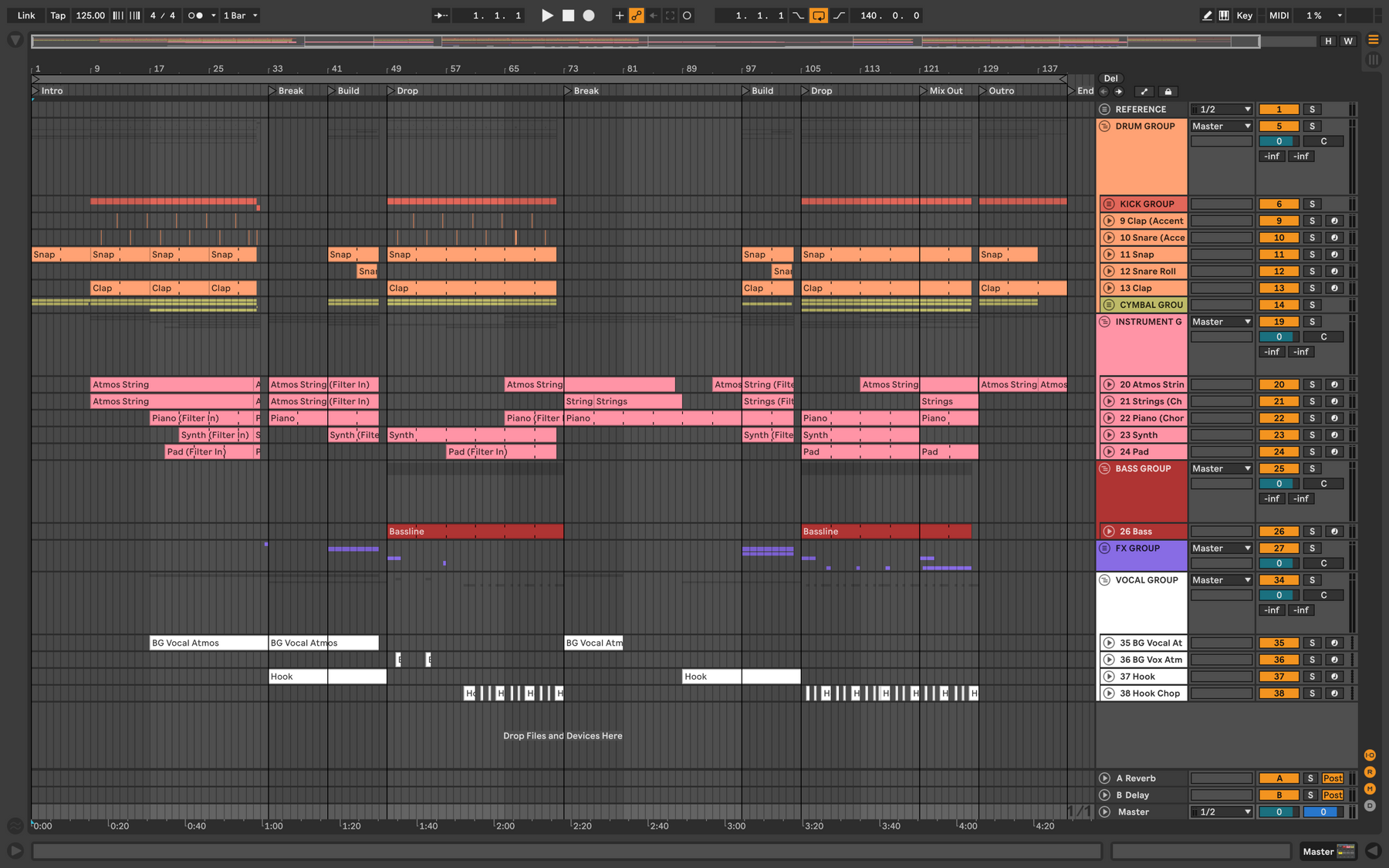Toggle the Returns section R button

1370,772
